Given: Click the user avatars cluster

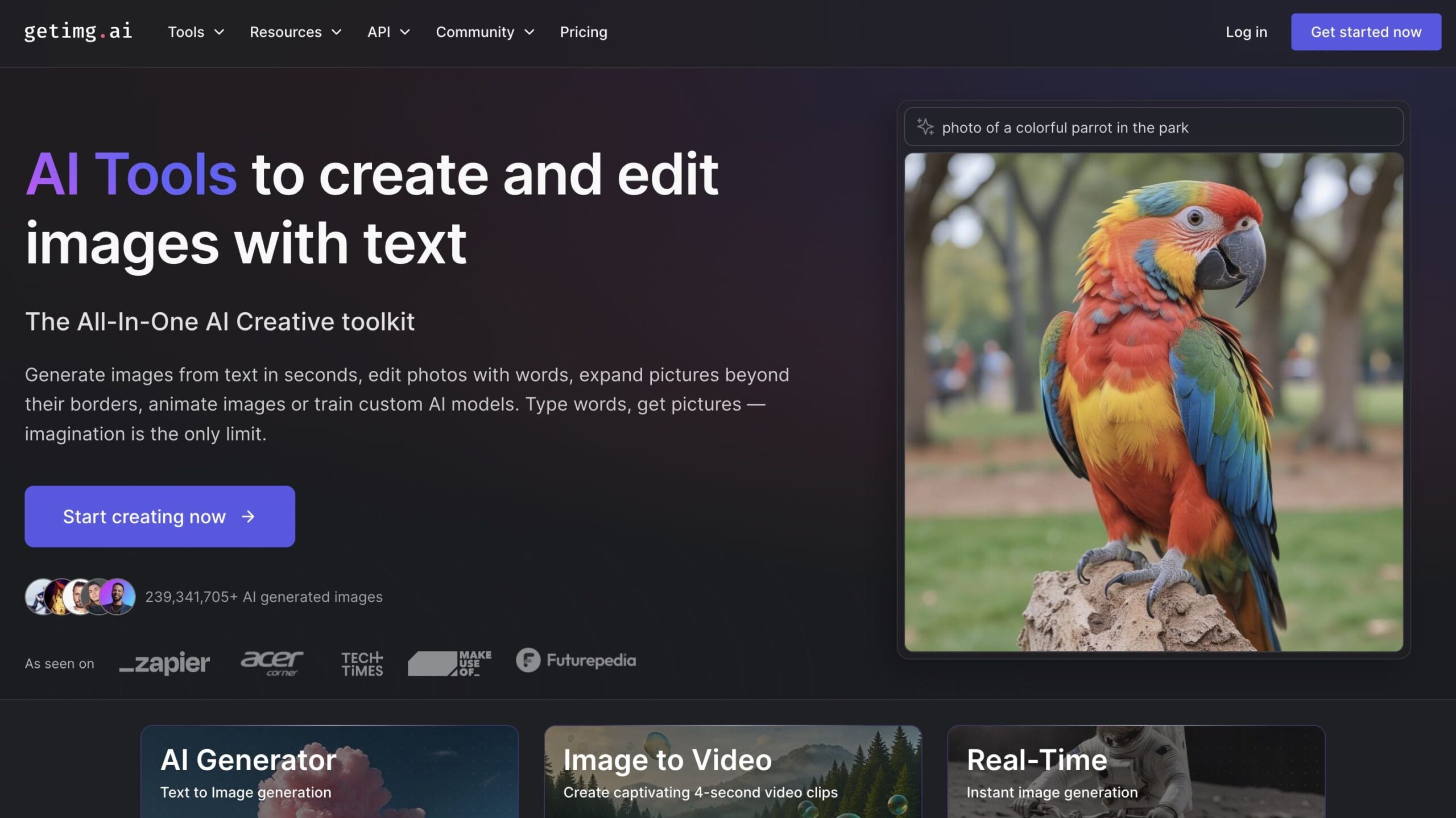Looking at the screenshot, I should coord(80,597).
